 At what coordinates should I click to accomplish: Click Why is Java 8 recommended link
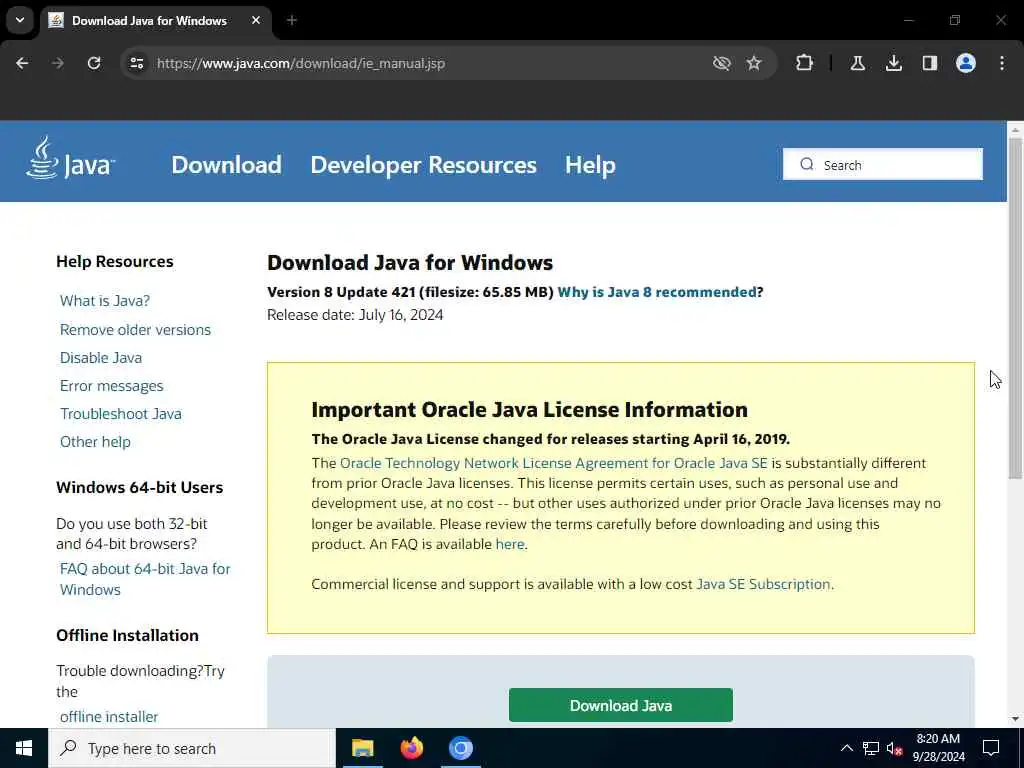pyautogui.click(x=657, y=292)
